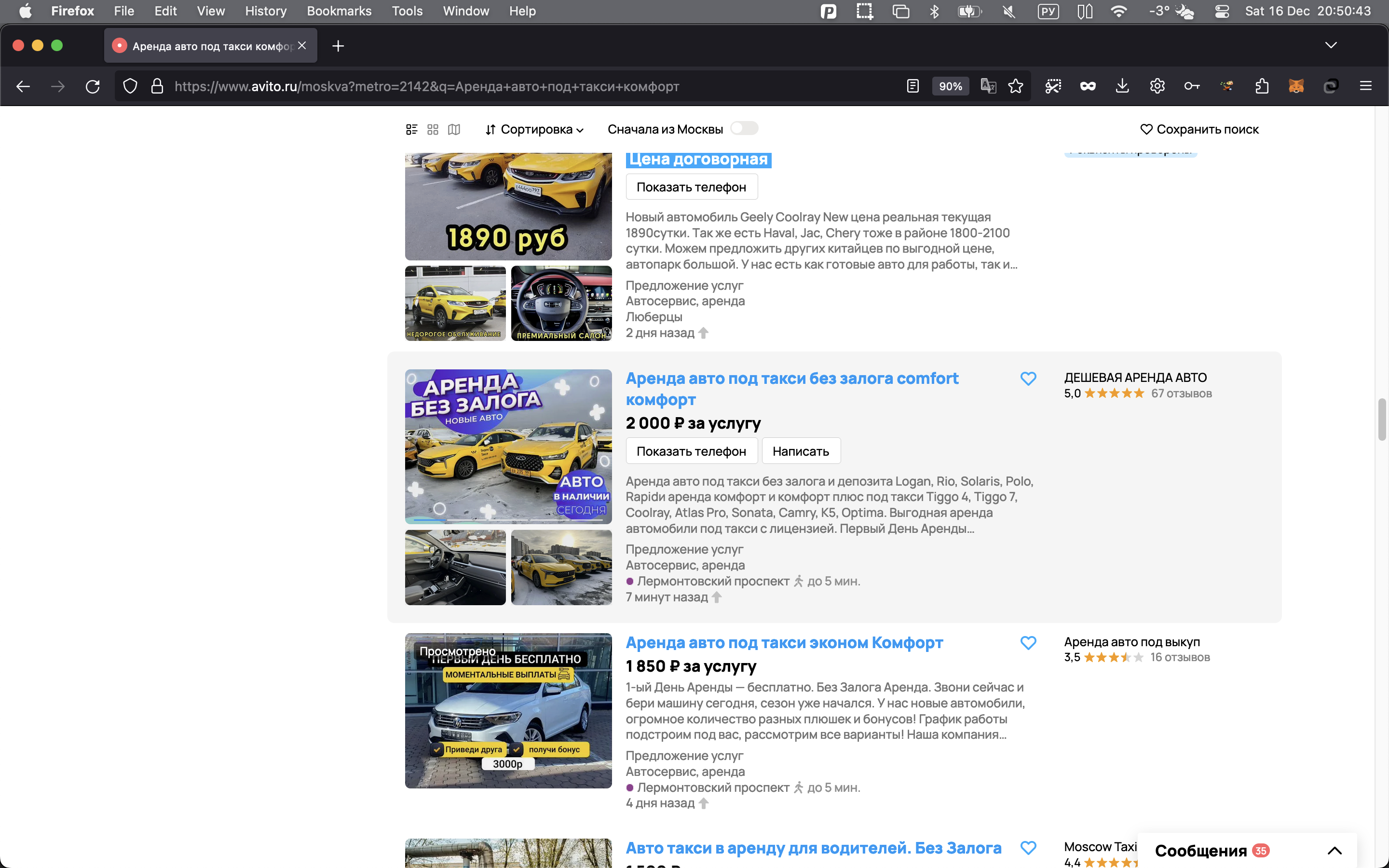Toggle Reader View icon in address bar
Screen dimensions: 1389x868
(912, 86)
